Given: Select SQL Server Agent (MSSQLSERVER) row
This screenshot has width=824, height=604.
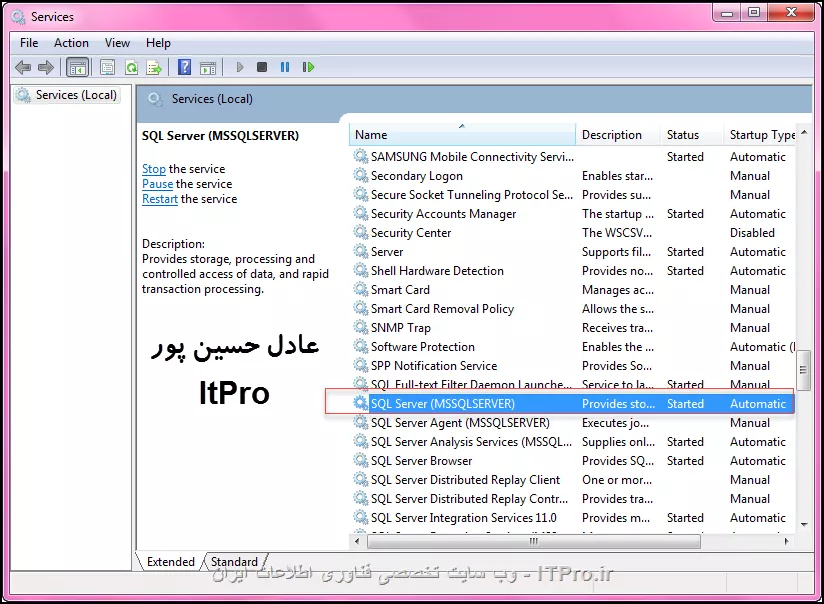Looking at the screenshot, I should point(573,423).
